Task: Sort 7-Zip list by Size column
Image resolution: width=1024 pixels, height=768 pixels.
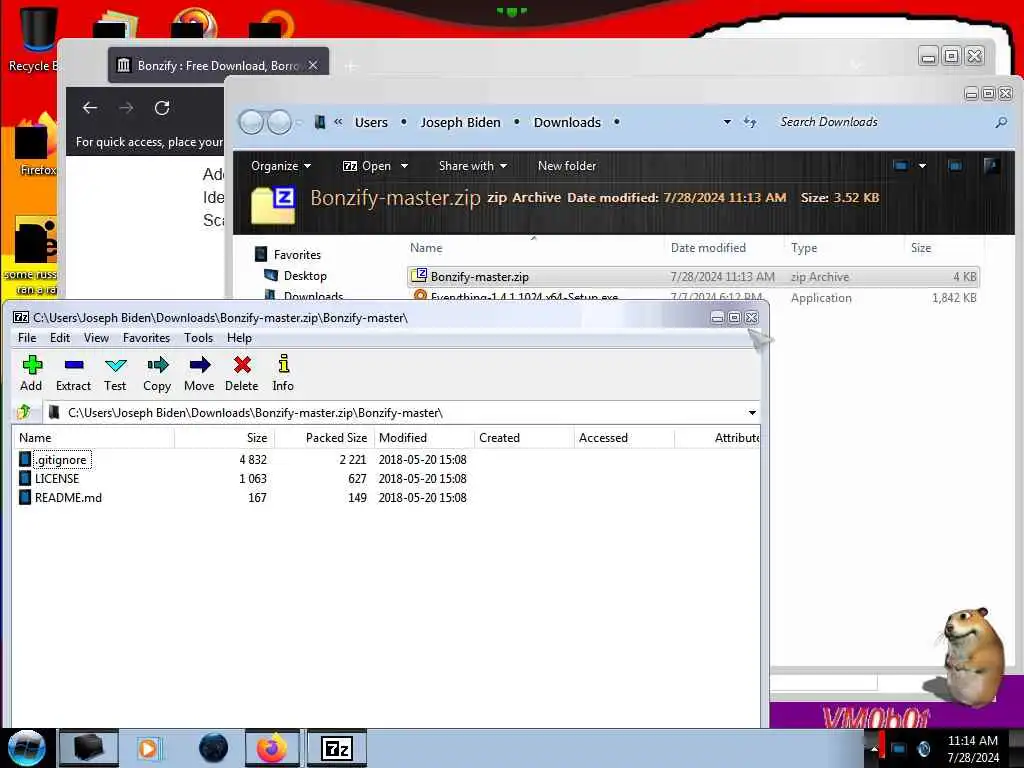Action: 225,438
